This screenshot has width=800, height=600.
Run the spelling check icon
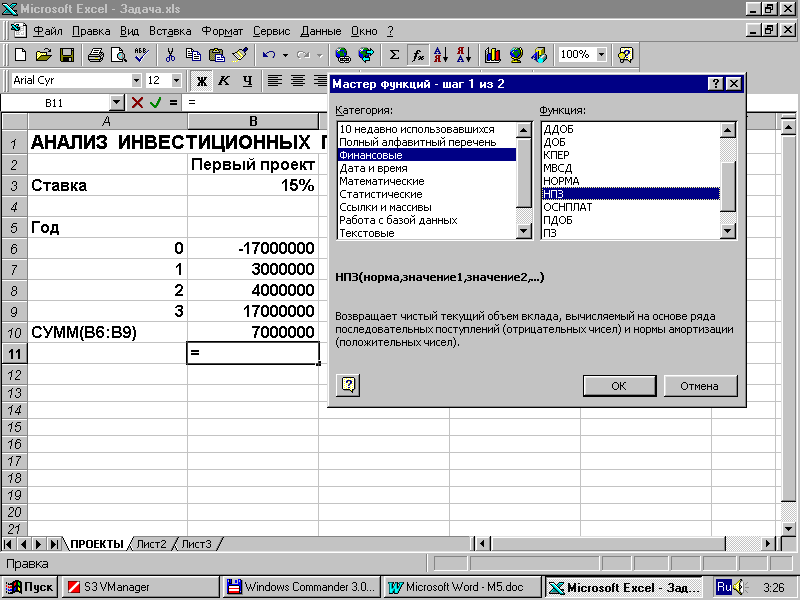141,55
